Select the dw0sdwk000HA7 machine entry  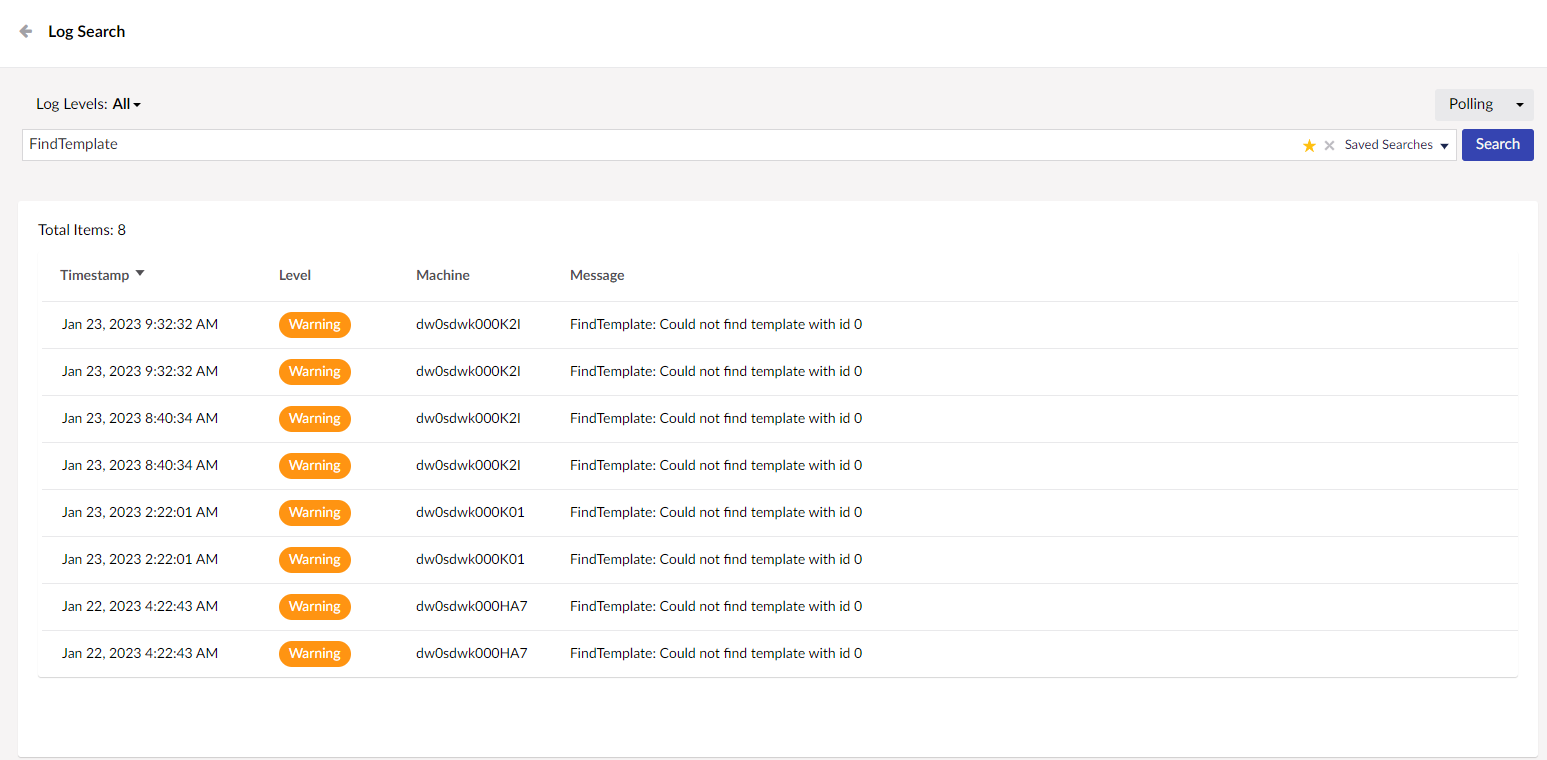[471, 606]
